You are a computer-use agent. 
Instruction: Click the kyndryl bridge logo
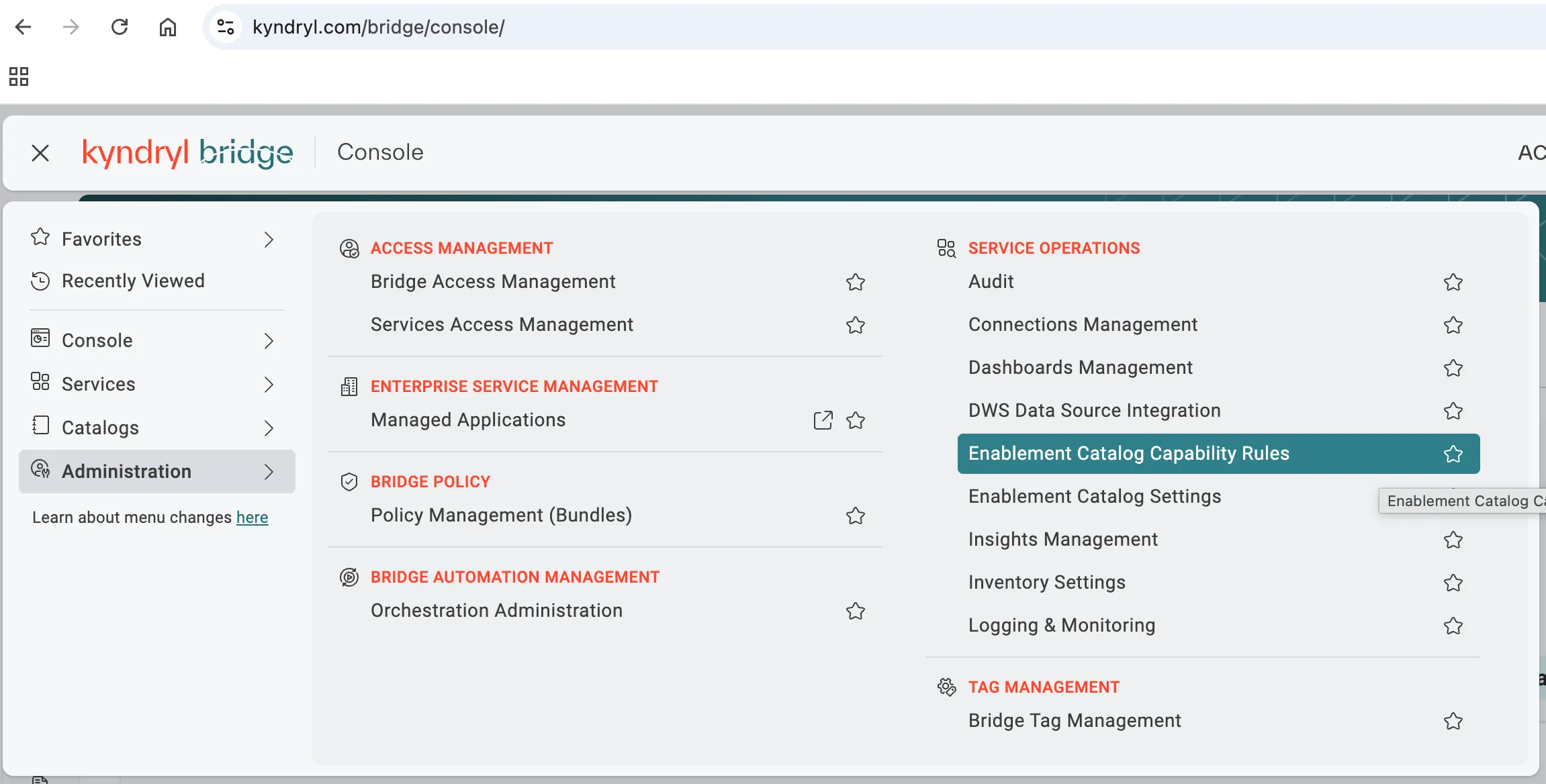coord(187,152)
